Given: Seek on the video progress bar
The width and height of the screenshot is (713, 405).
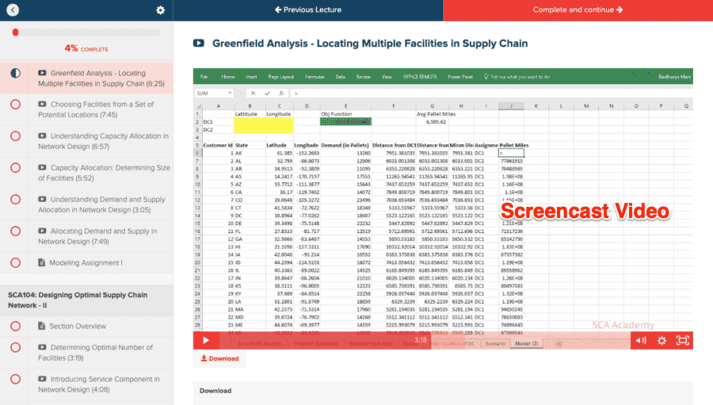Looking at the screenshot, I should tap(425, 340).
